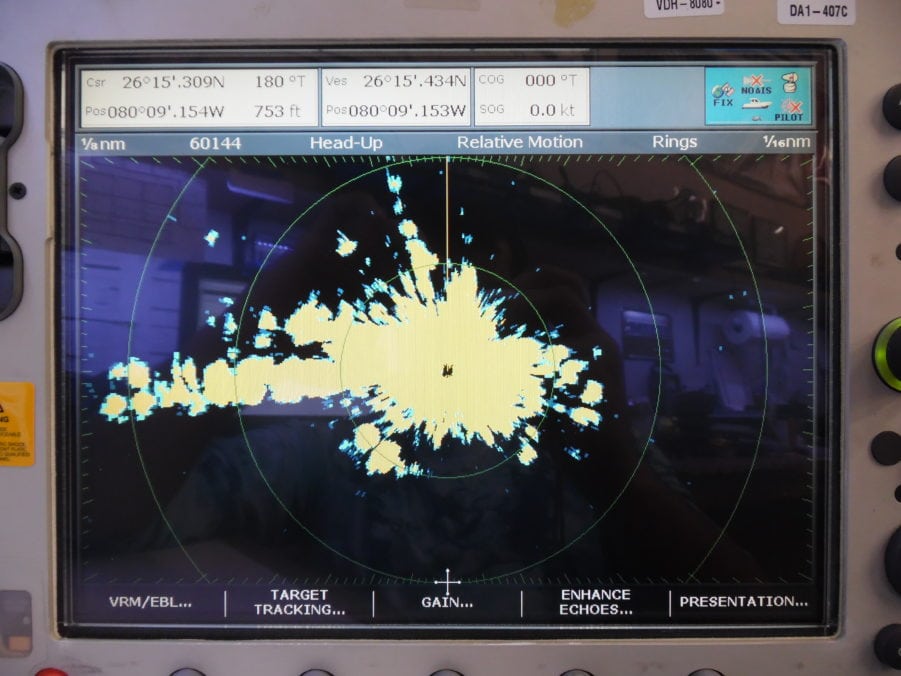Tap the SOG label
Image resolution: width=901 pixels, height=676 pixels.
pyautogui.click(x=491, y=109)
